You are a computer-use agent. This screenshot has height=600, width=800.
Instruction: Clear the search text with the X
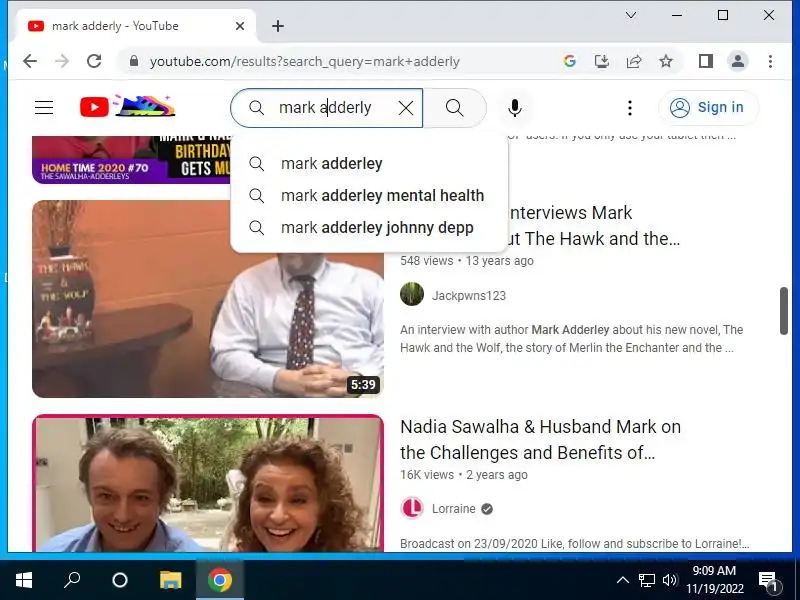406,108
